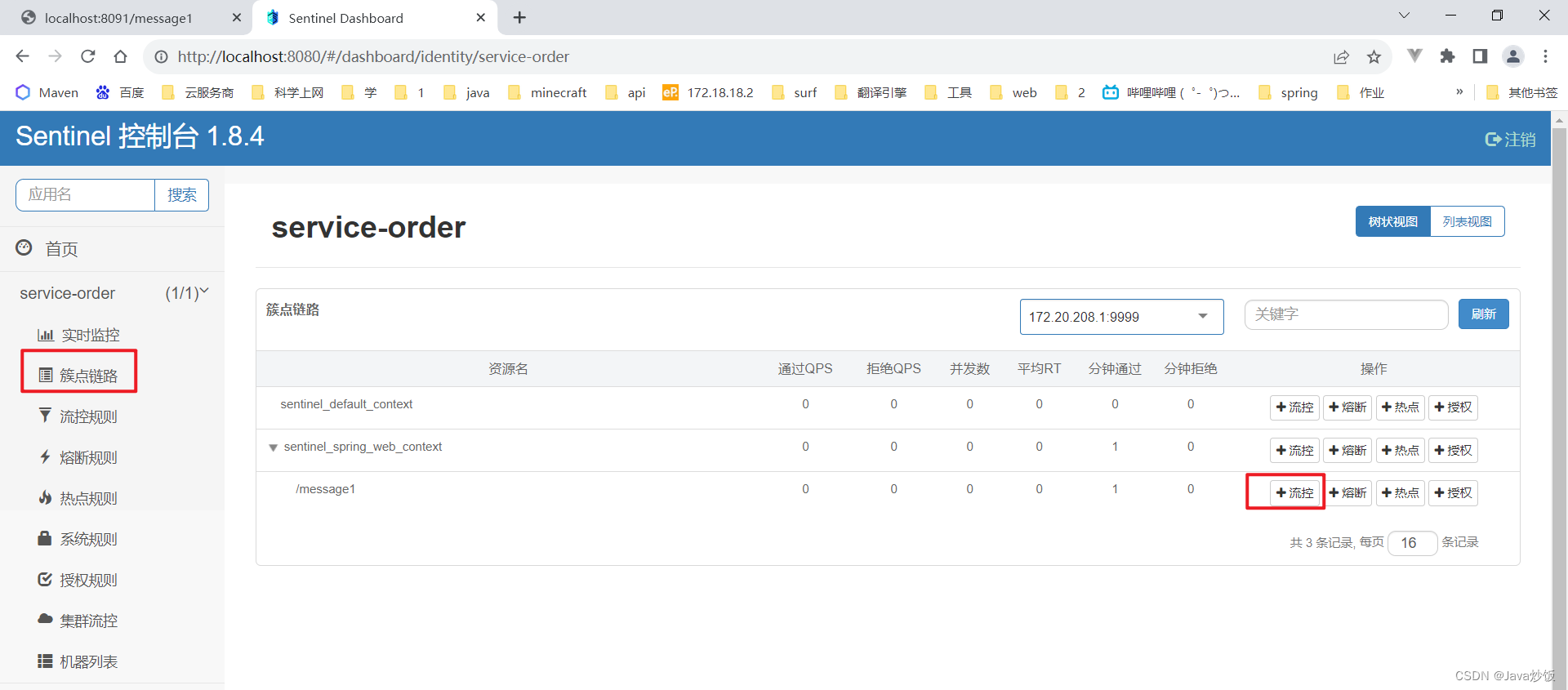This screenshot has width=1568, height=690.
Task: Expand the service-order (1/1) app menu
Action: pos(114,293)
